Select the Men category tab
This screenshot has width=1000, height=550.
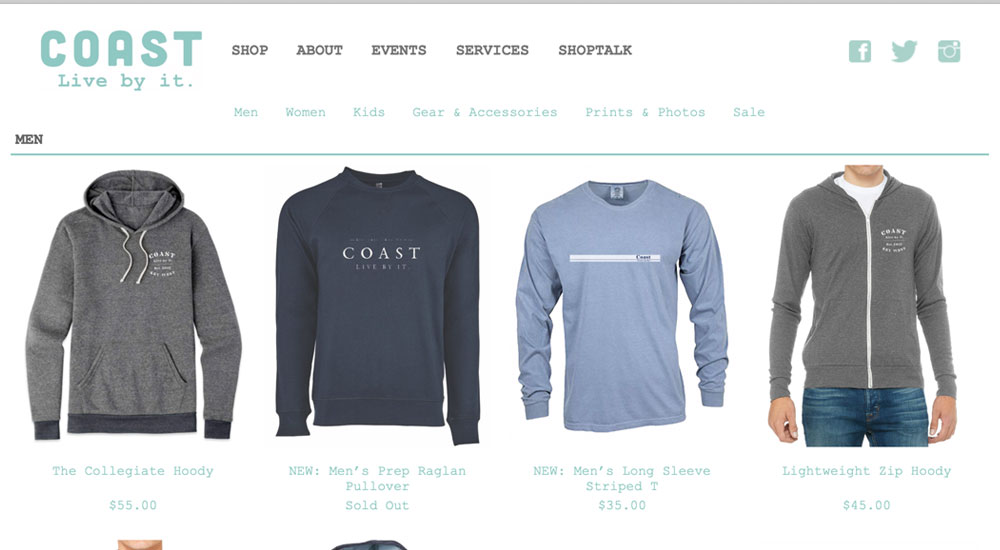pos(246,112)
